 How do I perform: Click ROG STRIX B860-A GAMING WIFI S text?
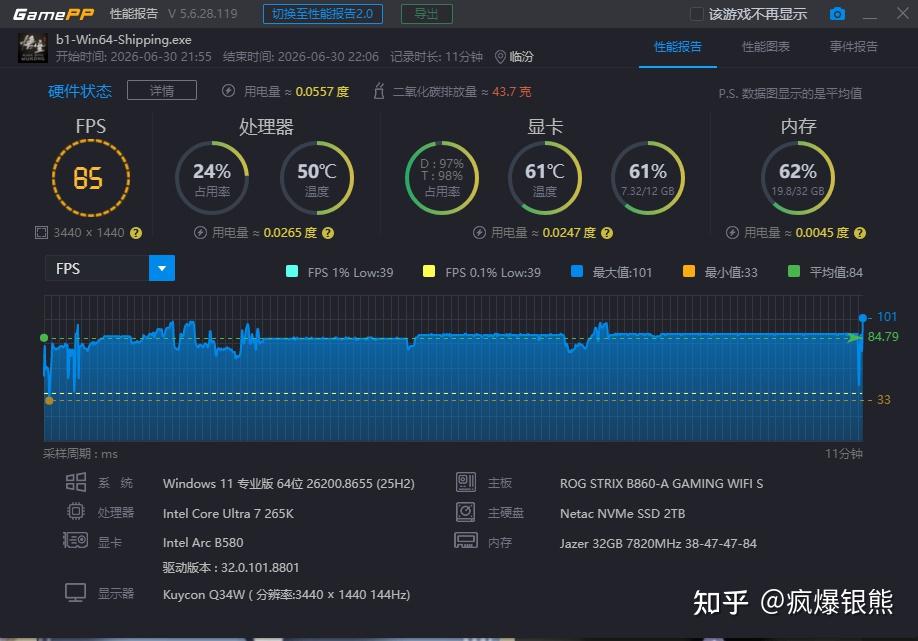(662, 484)
